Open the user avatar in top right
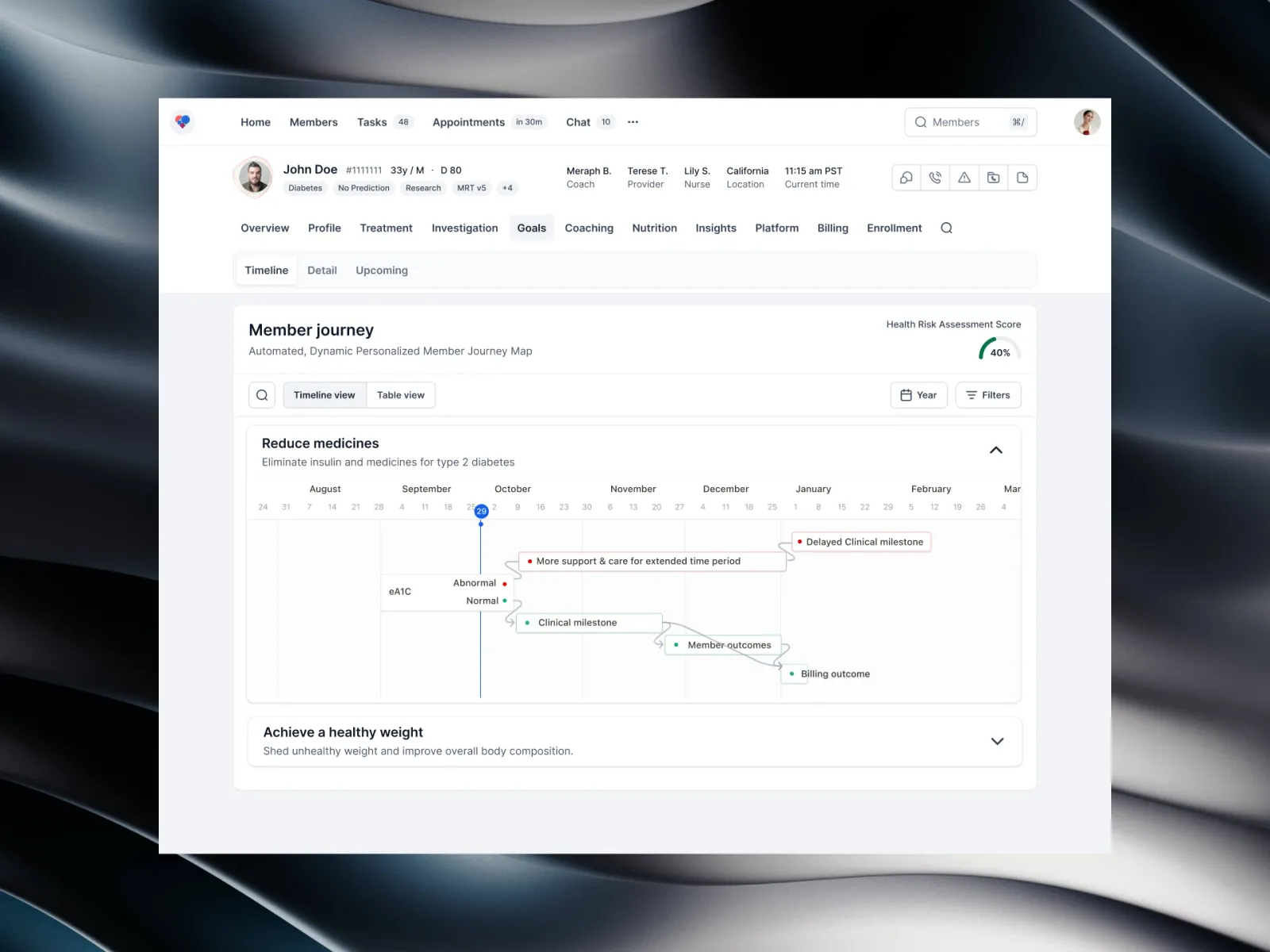 pos(1087,121)
